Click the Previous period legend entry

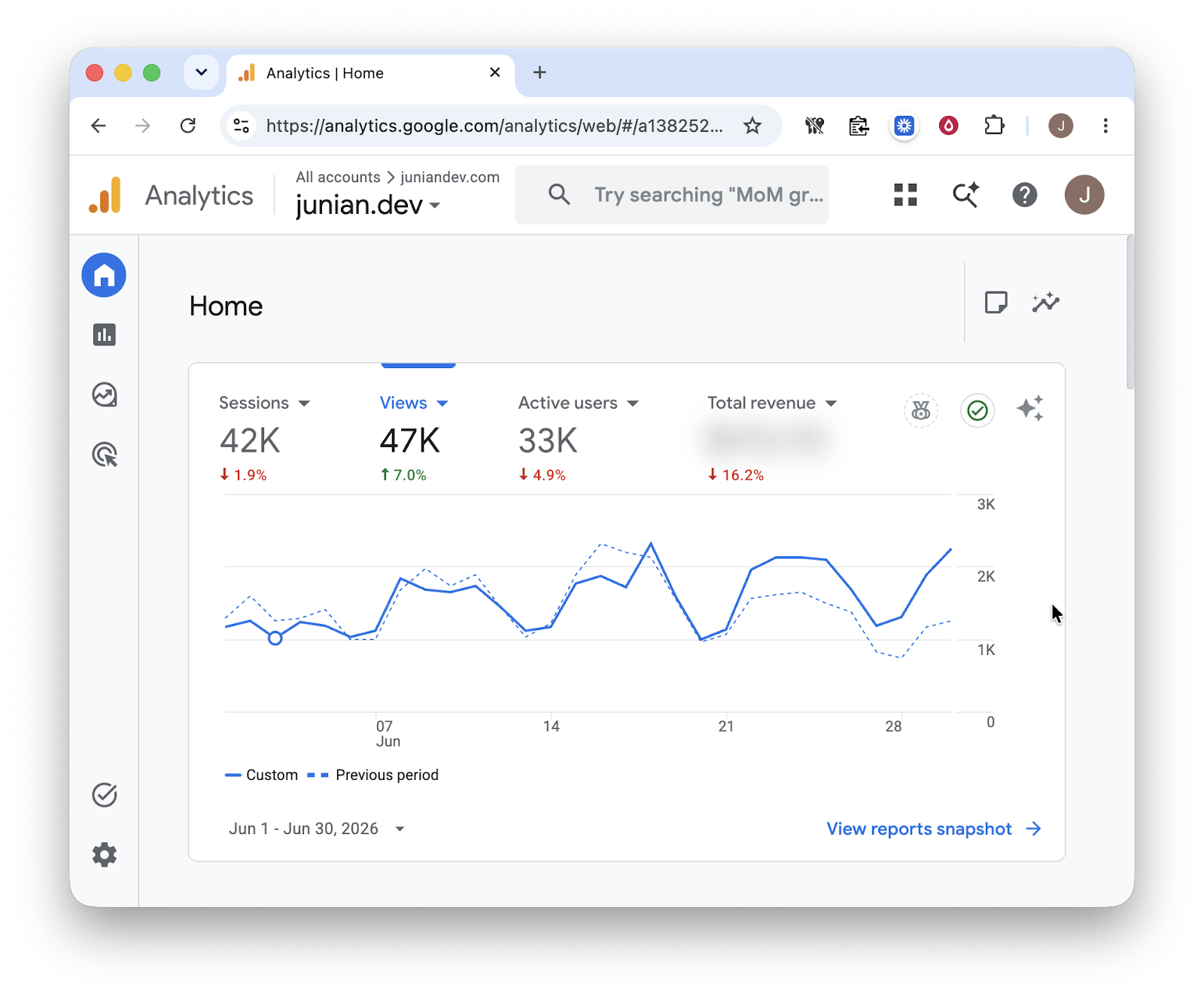pyautogui.click(x=372, y=775)
